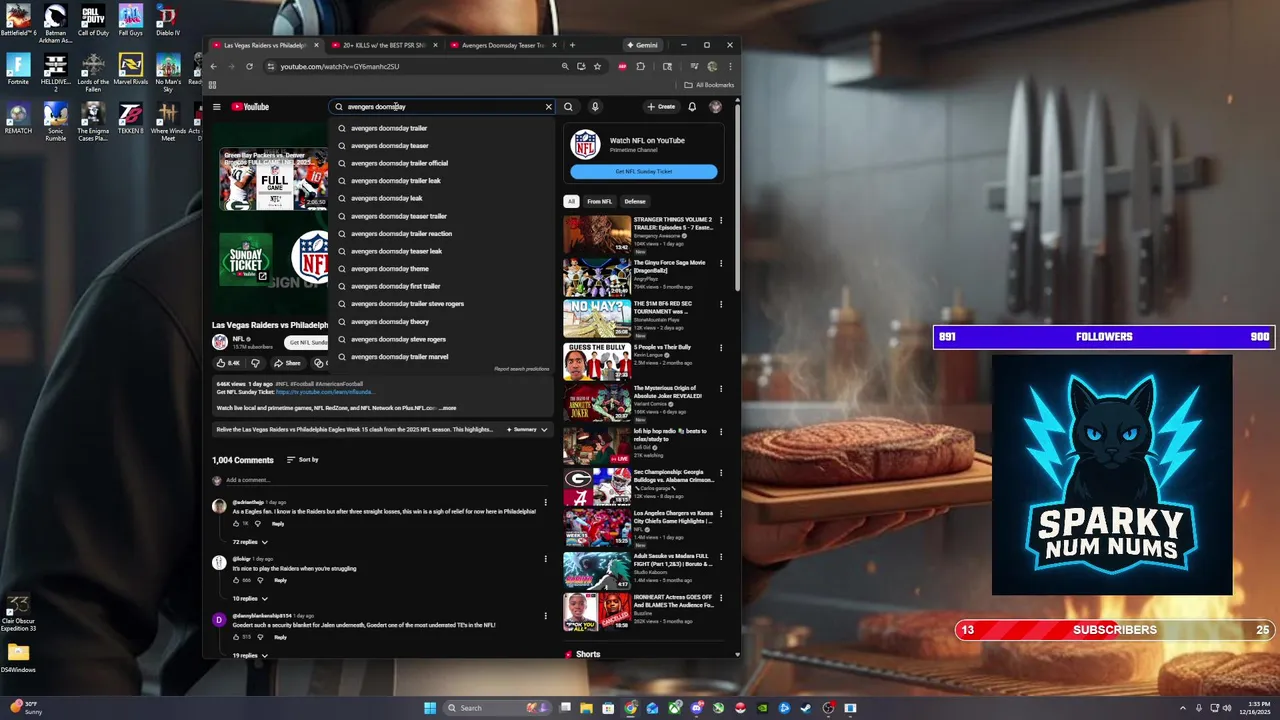
Task: Show hidden system tray icons
Action: coord(1182,708)
